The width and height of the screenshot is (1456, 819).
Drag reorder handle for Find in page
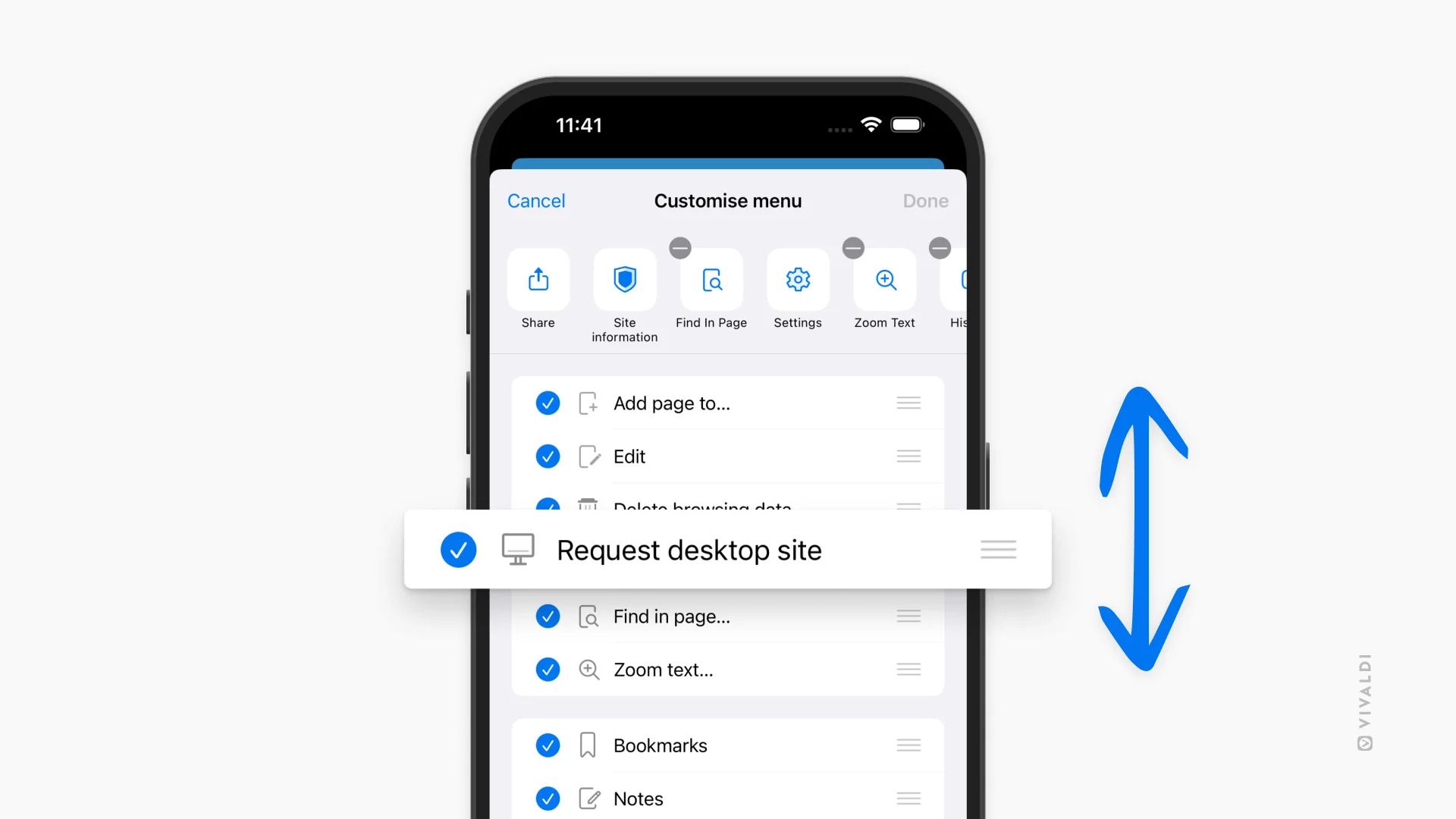pyautogui.click(x=909, y=616)
